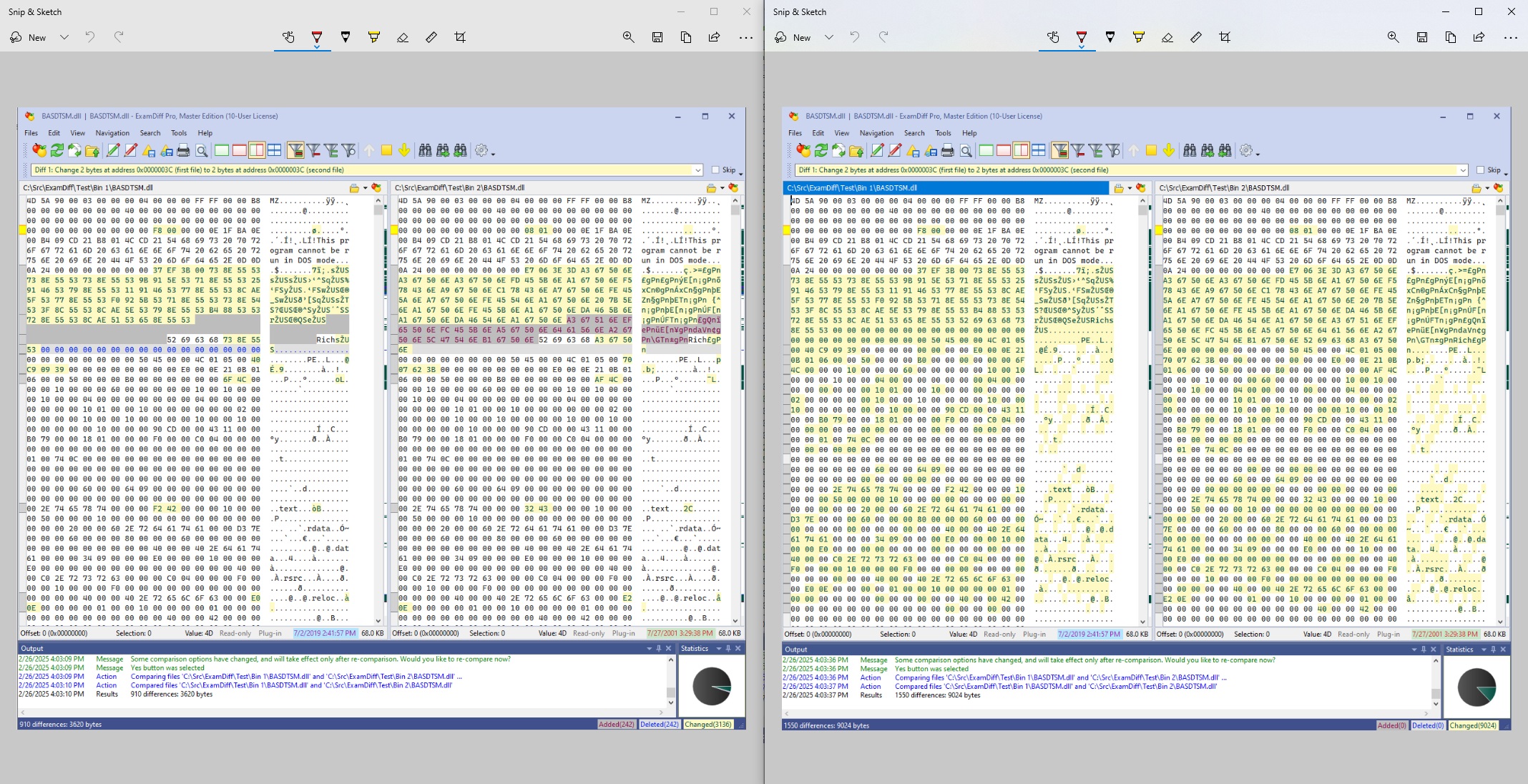Click New button in left Snip & Sketch

(29, 37)
